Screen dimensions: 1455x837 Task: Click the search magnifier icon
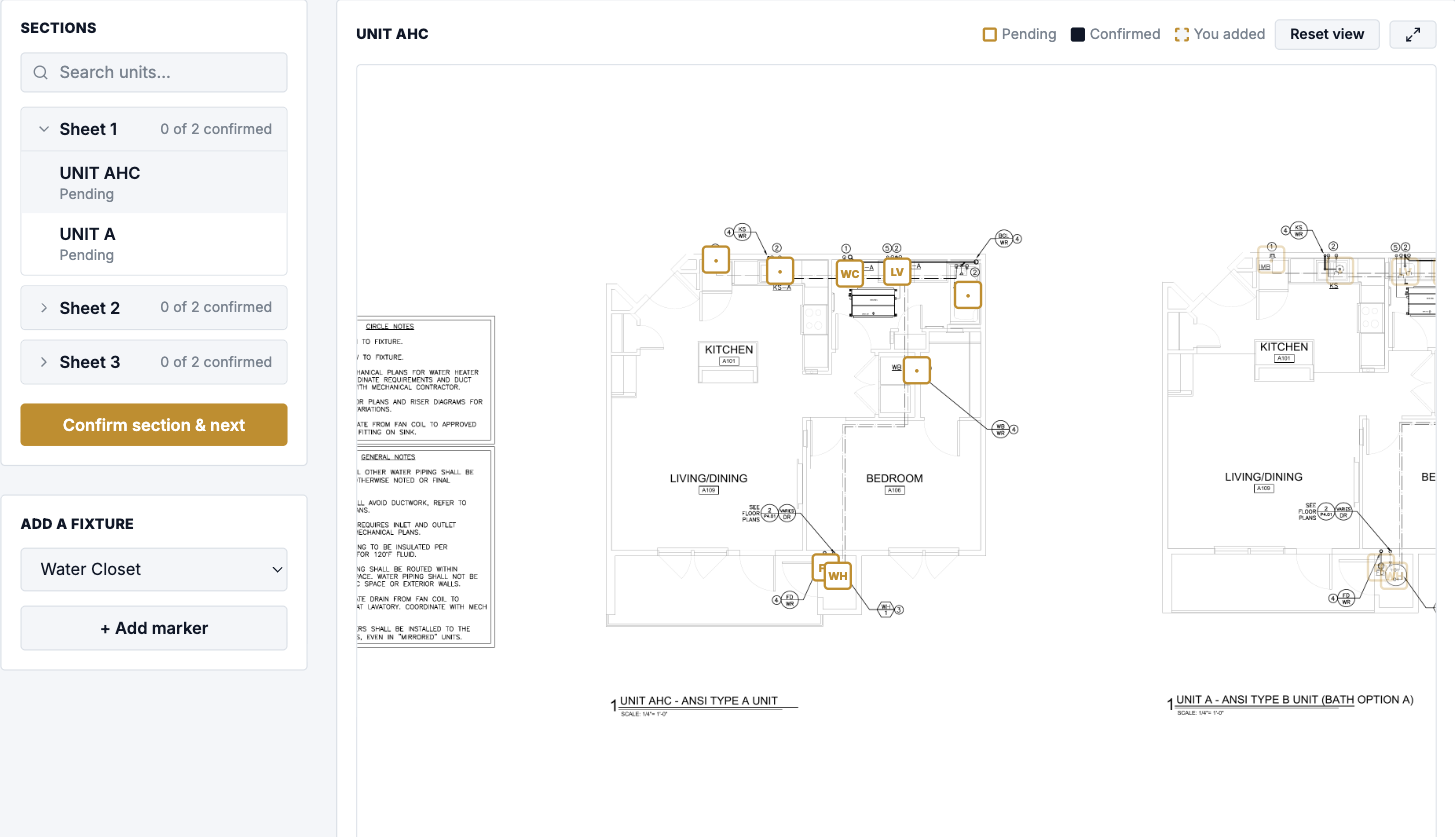click(41, 72)
